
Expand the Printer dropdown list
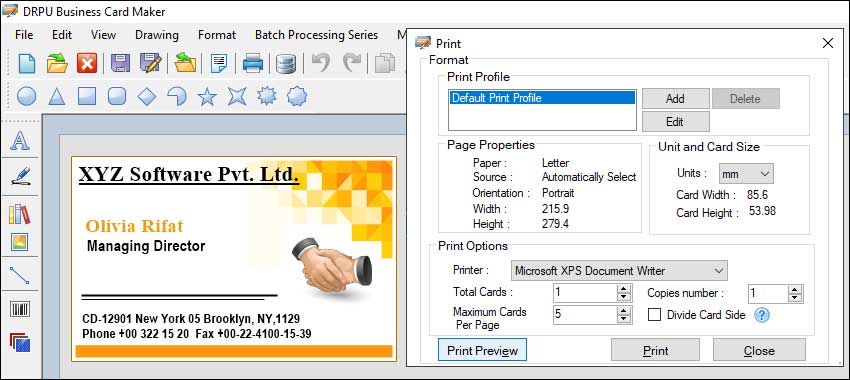(619, 270)
